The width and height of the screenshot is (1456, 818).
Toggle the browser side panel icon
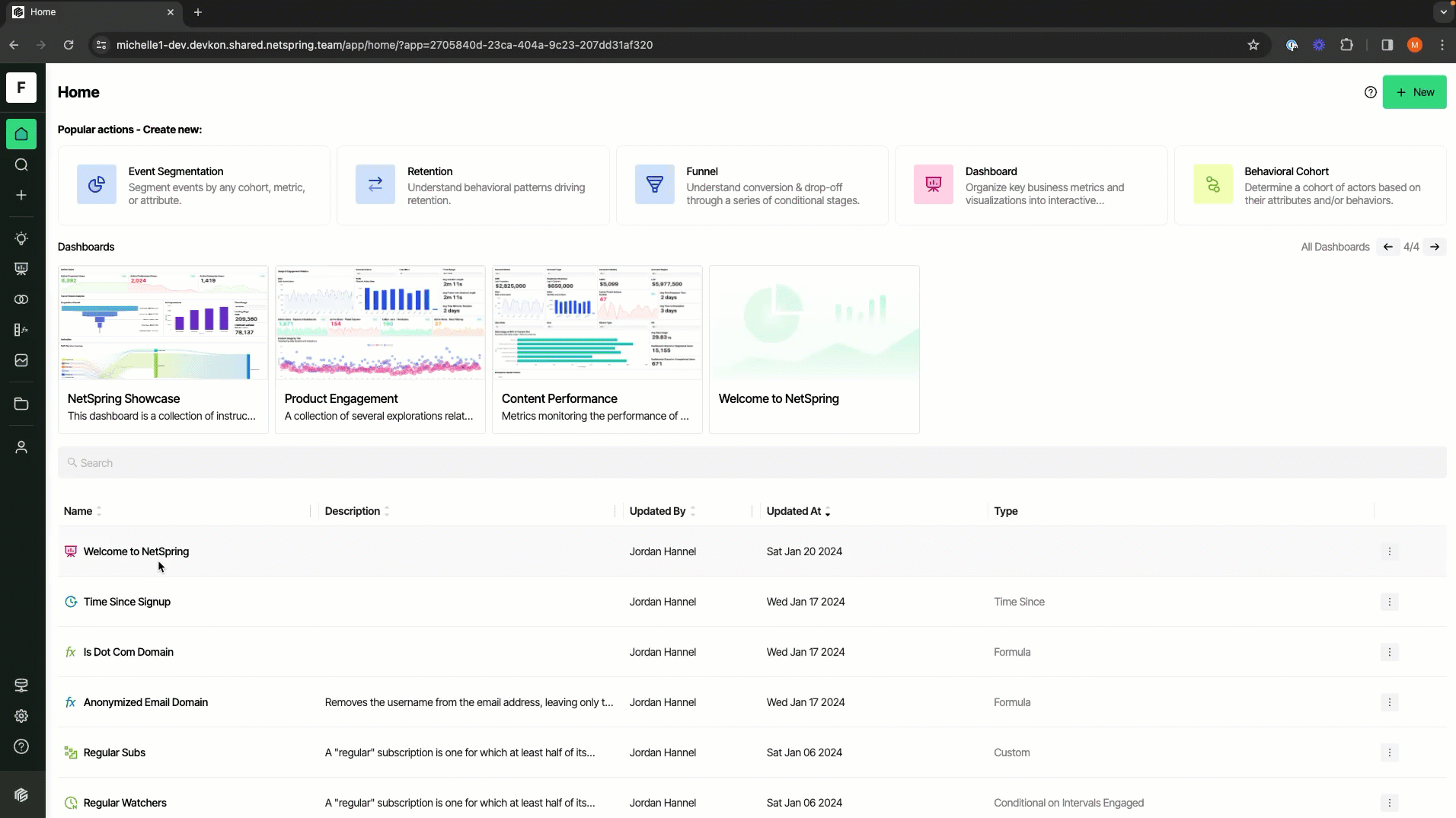[x=1387, y=45]
